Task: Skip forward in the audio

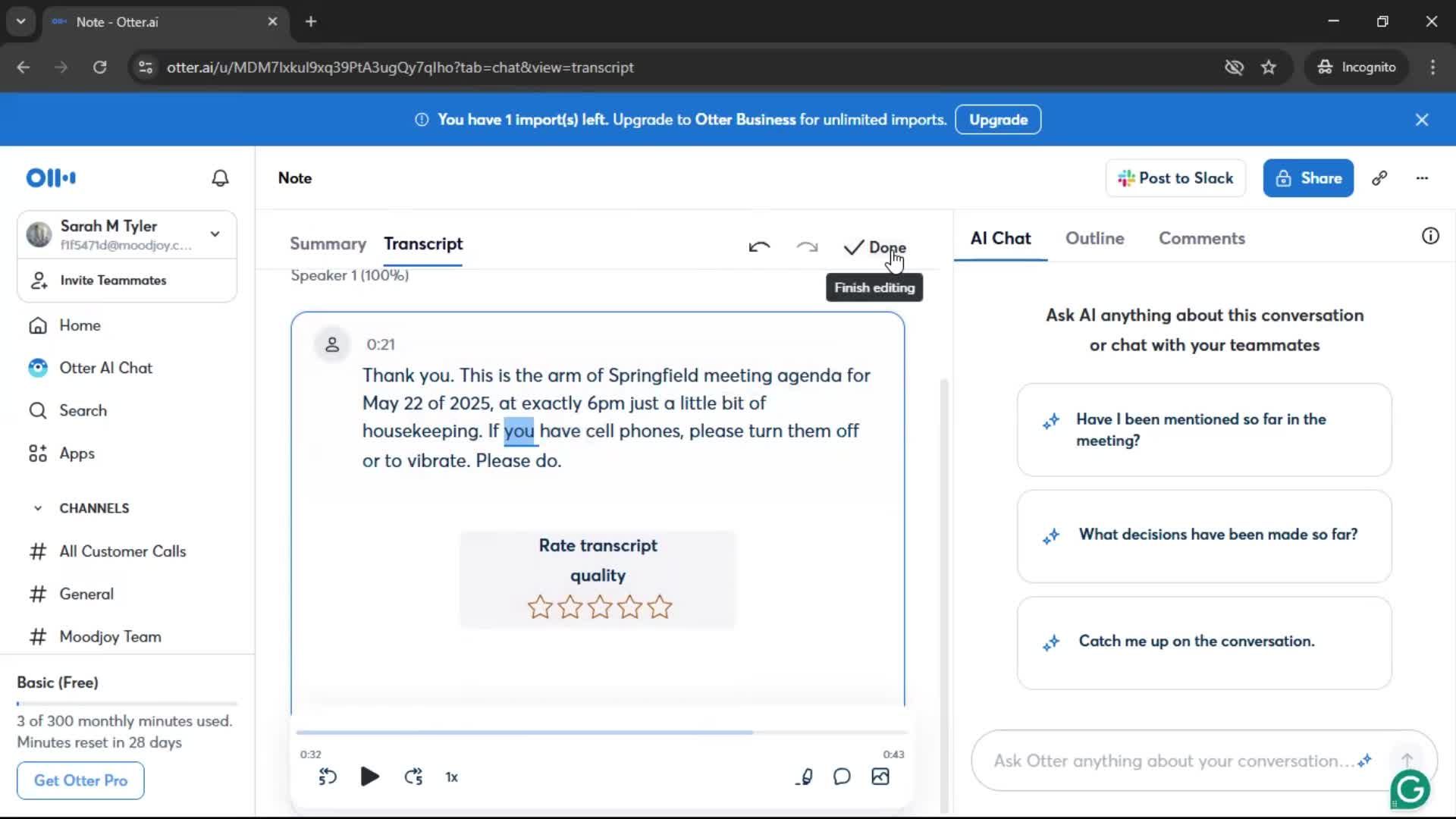Action: click(x=413, y=777)
